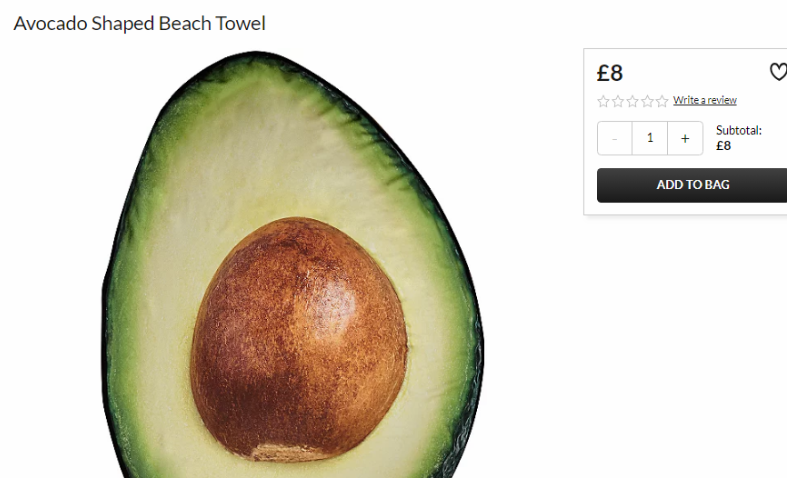Decrease quantity with the minus button
Viewport: 787px width, 478px height.
click(x=615, y=138)
